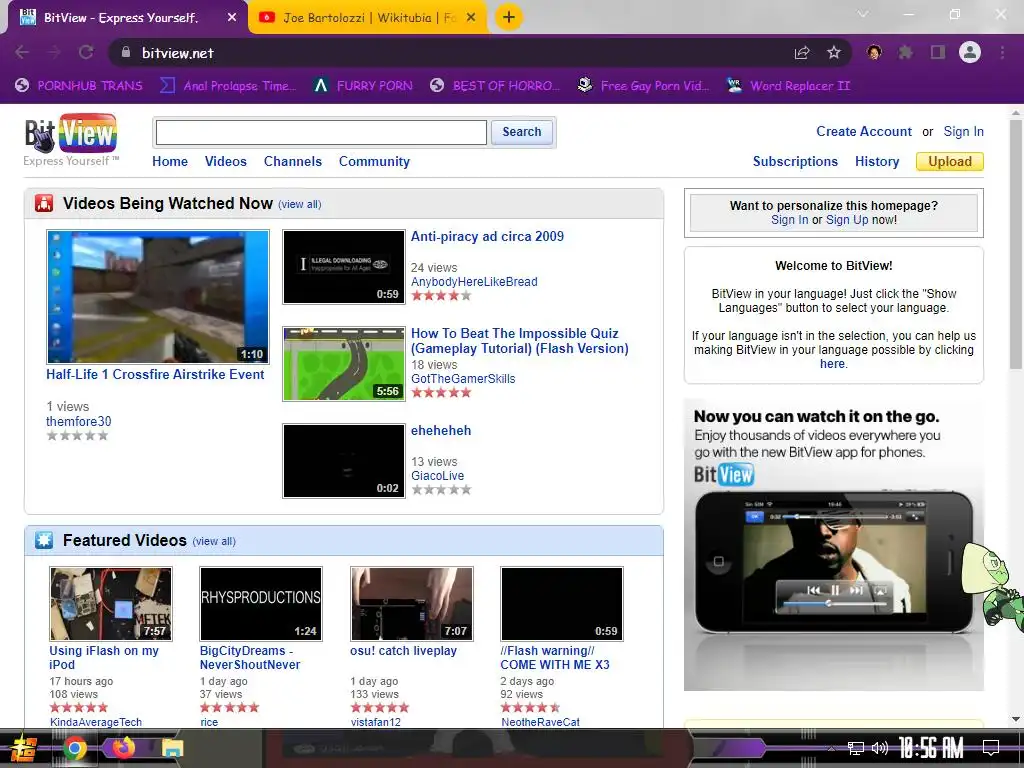The width and height of the screenshot is (1024, 768).
Task: View all Featured Videos
Action: point(214,541)
